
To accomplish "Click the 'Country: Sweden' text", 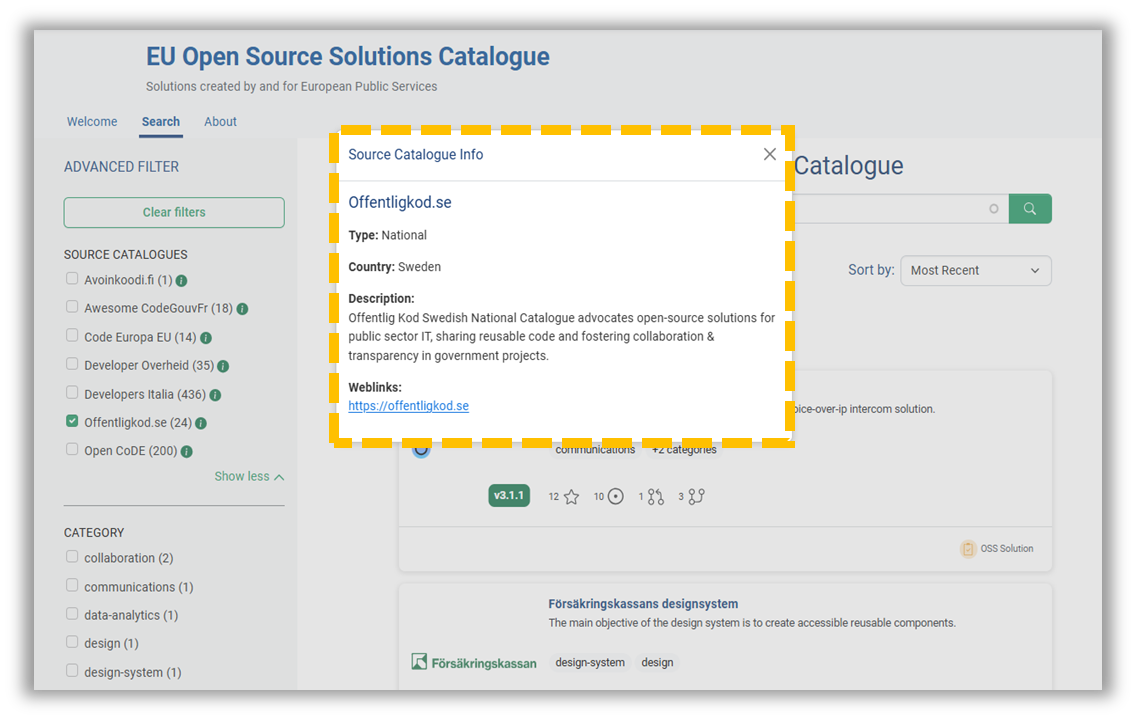I will point(395,267).
